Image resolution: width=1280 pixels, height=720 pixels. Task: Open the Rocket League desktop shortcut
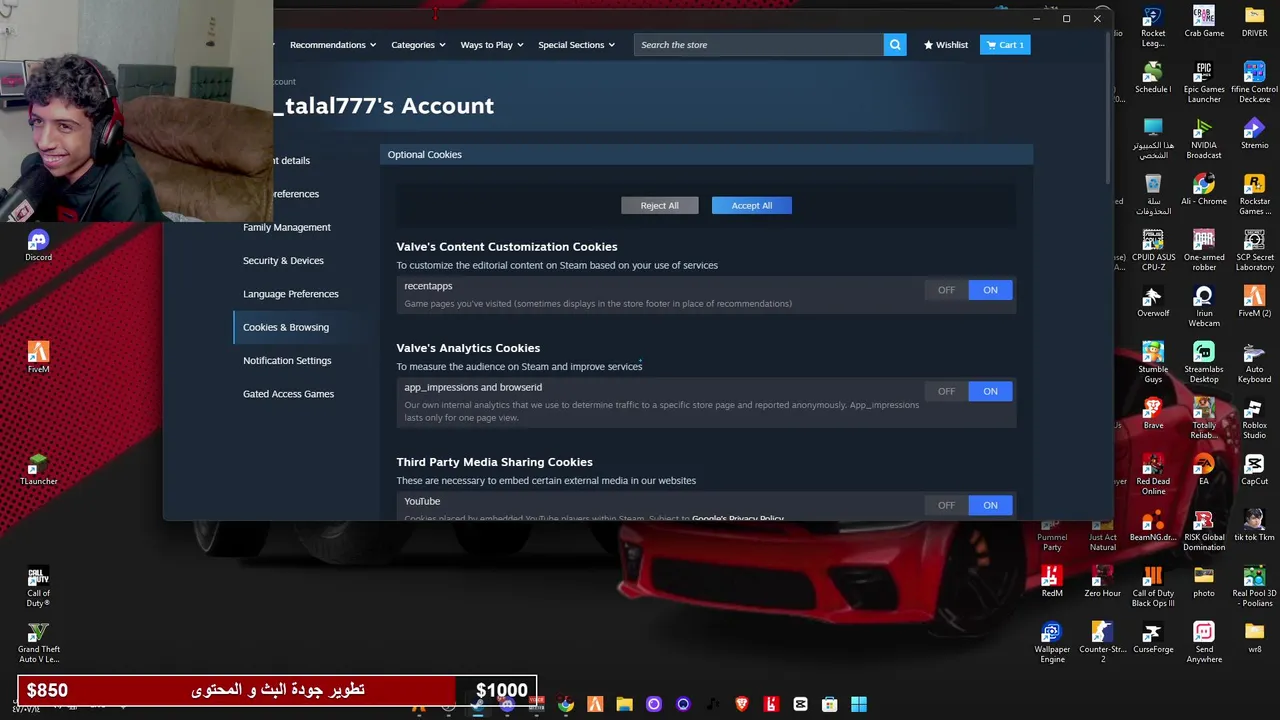[x=1153, y=27]
